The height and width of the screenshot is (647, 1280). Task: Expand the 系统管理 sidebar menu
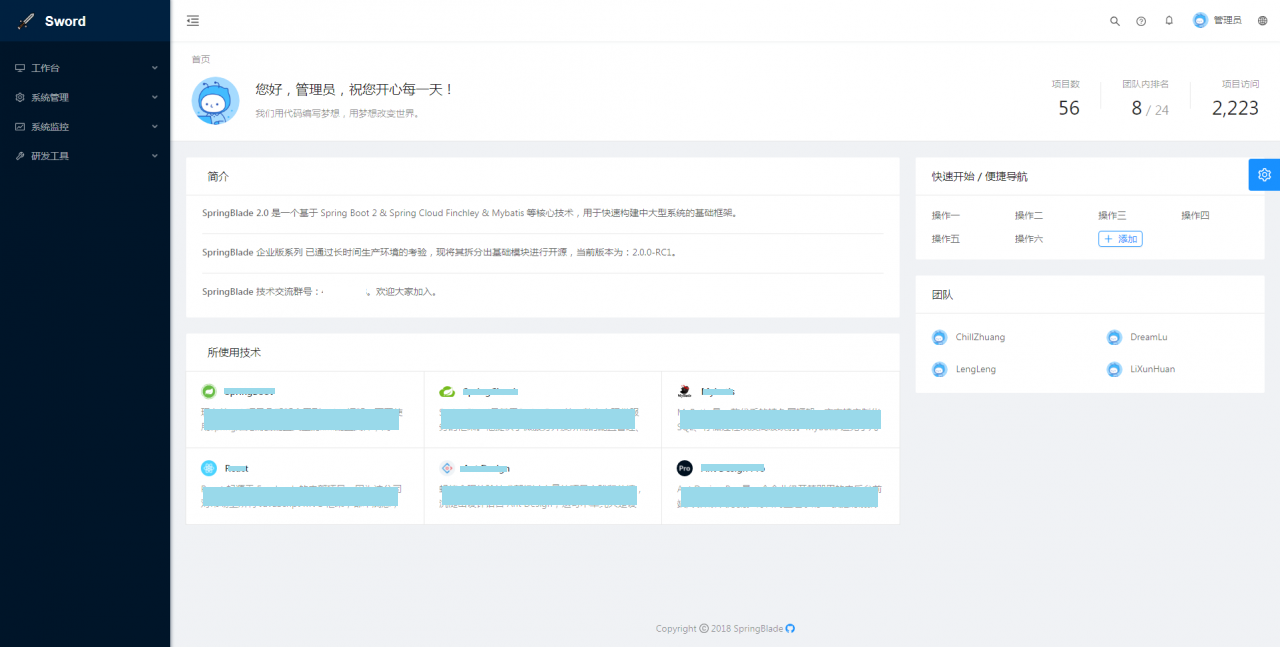point(85,98)
